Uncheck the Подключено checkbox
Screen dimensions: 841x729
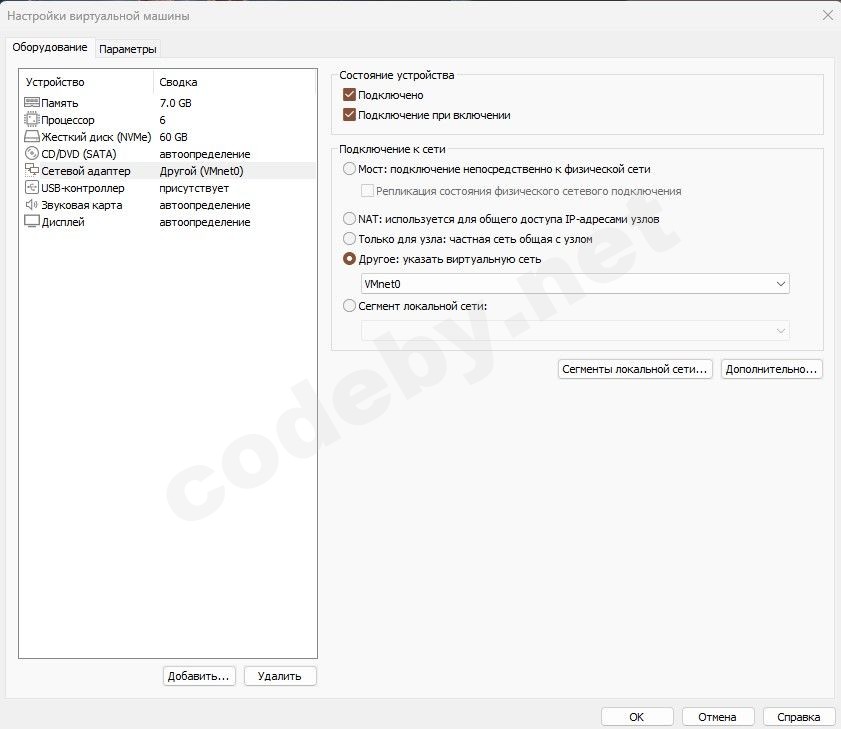coord(349,95)
